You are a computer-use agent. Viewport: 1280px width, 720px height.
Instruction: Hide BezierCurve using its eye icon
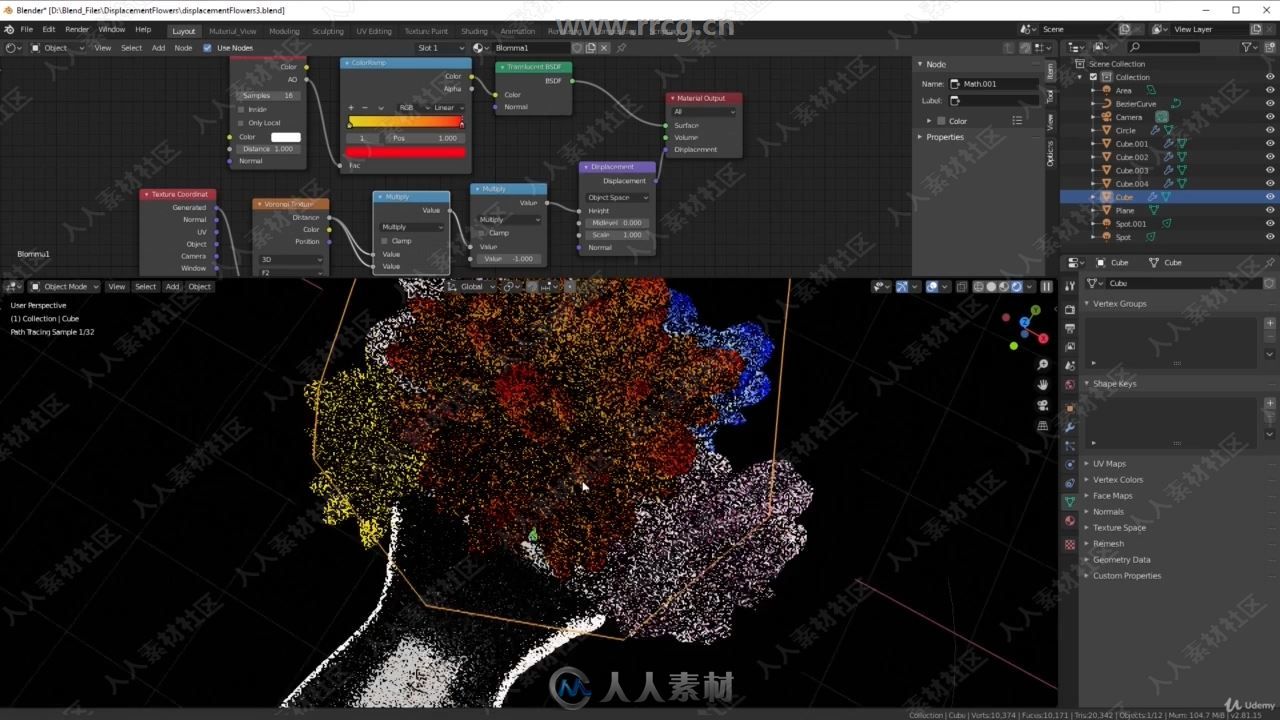point(1270,103)
